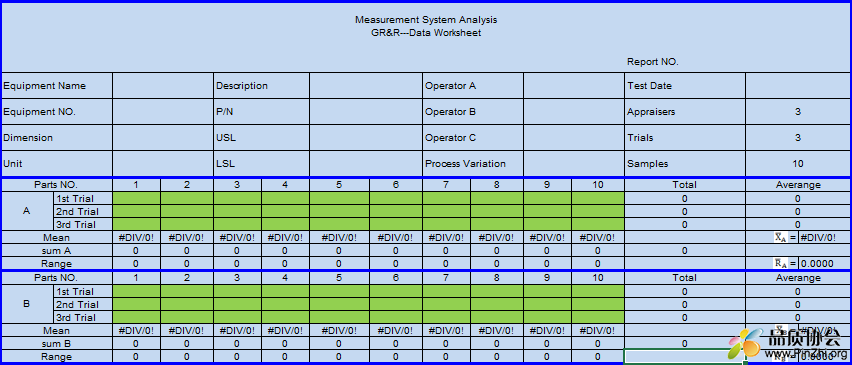Click the Trials cell showing 3

coord(798,138)
